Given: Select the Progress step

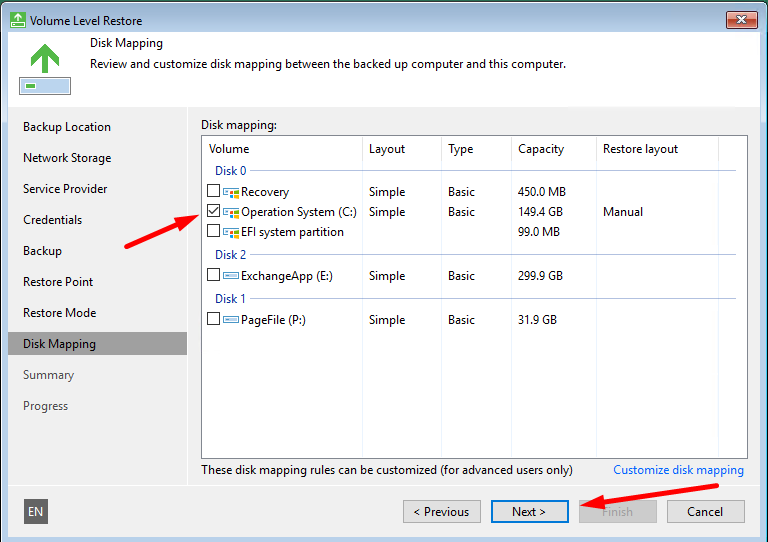Looking at the screenshot, I should 46,406.
